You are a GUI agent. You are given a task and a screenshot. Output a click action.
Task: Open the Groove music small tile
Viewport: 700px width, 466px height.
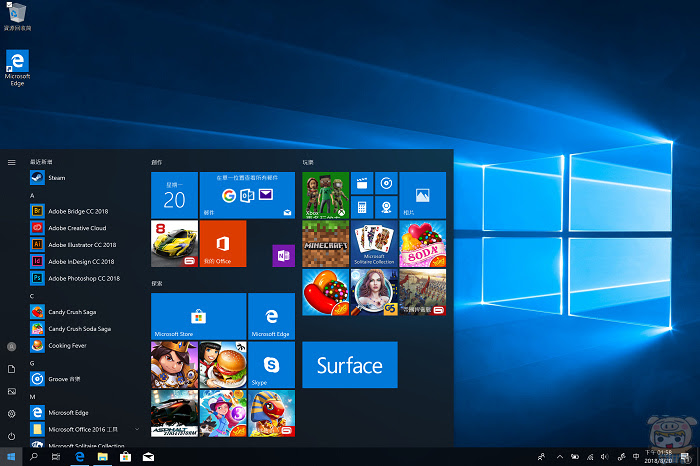point(386,183)
